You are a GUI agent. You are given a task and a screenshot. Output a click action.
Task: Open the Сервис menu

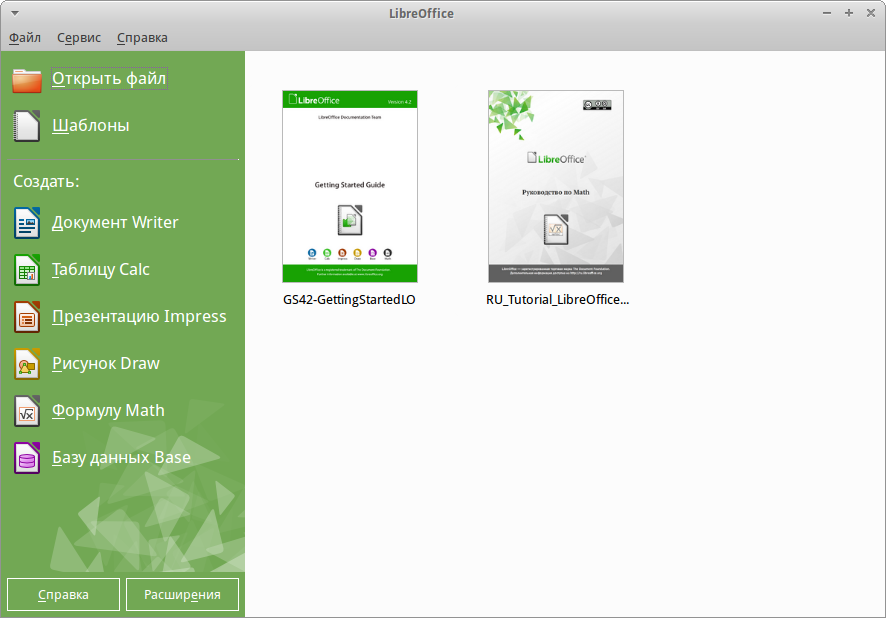tap(79, 38)
